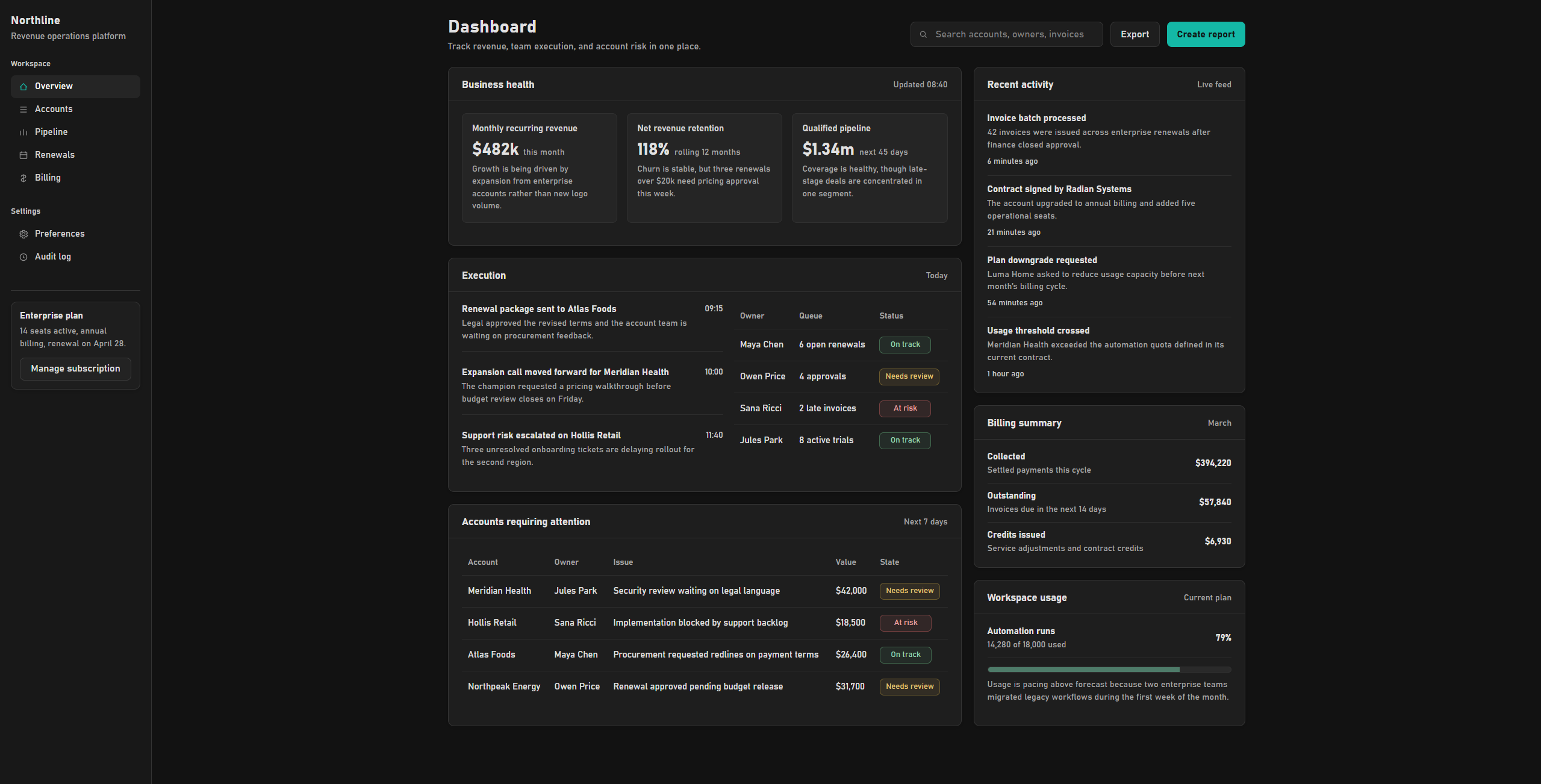Go to the Renewals section

point(55,155)
